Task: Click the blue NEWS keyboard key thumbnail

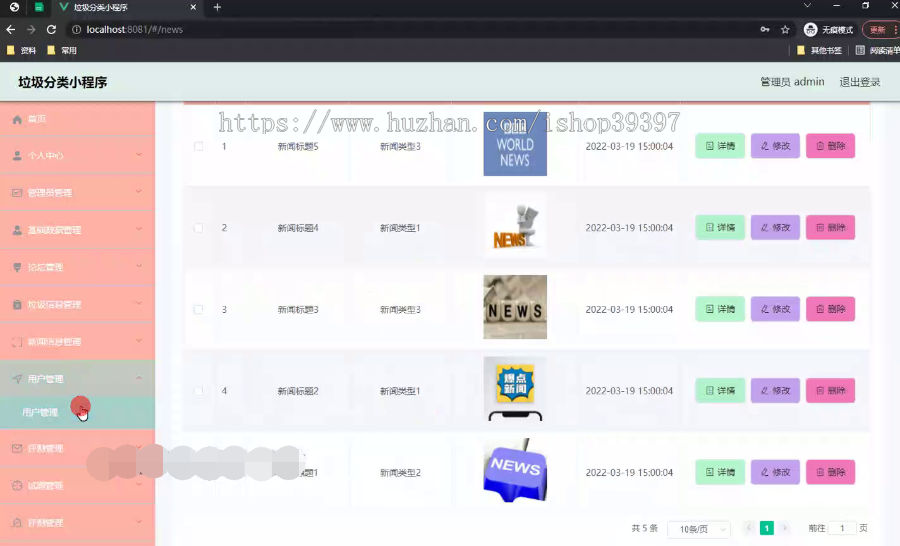Action: click(x=515, y=470)
